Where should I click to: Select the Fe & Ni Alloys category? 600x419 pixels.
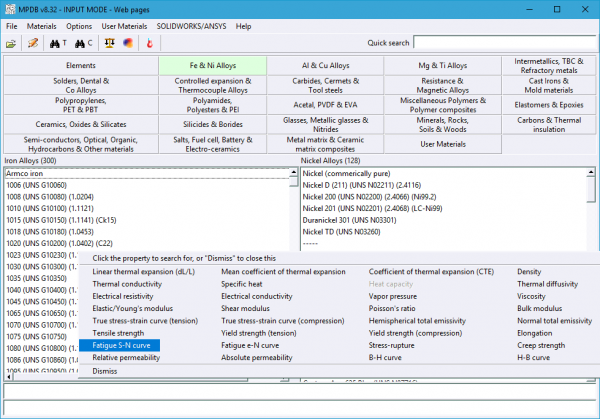(x=213, y=65)
